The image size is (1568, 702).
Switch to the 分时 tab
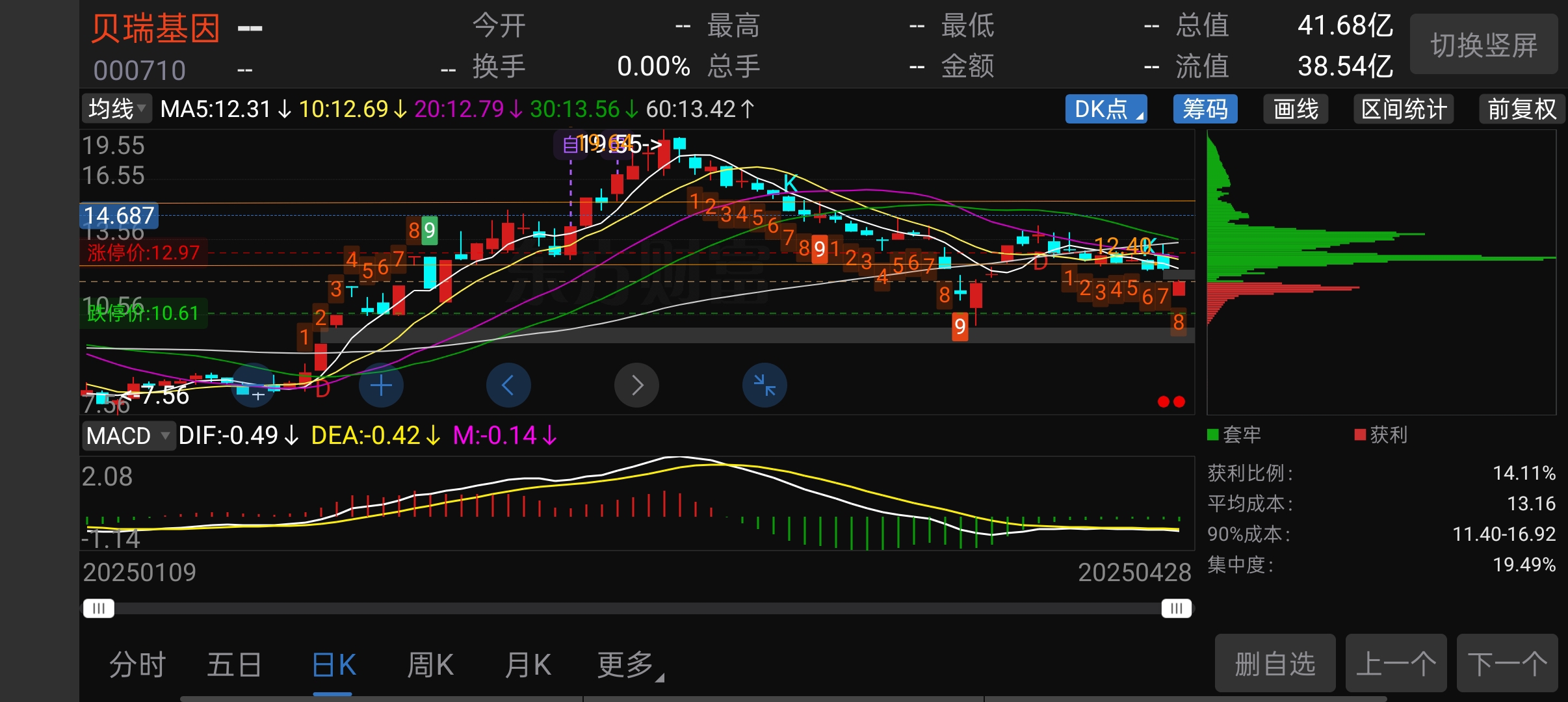click(x=138, y=665)
